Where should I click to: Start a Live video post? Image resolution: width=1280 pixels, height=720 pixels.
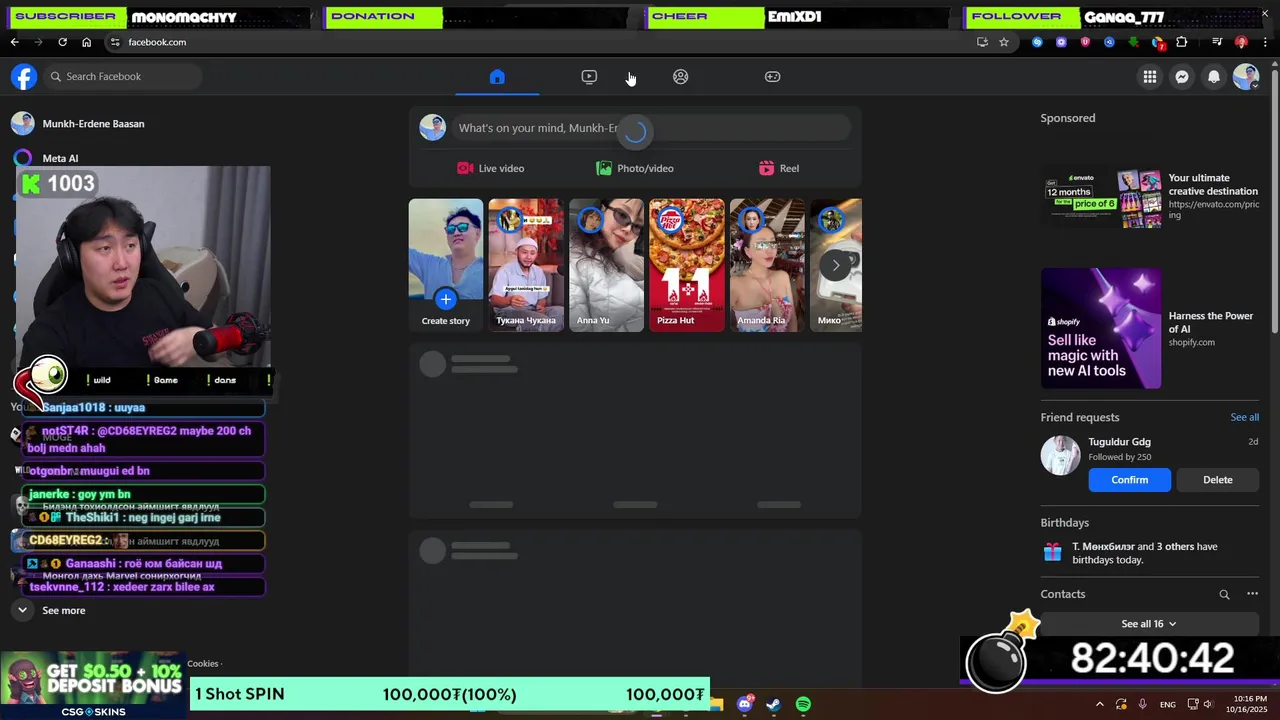pyautogui.click(x=491, y=168)
